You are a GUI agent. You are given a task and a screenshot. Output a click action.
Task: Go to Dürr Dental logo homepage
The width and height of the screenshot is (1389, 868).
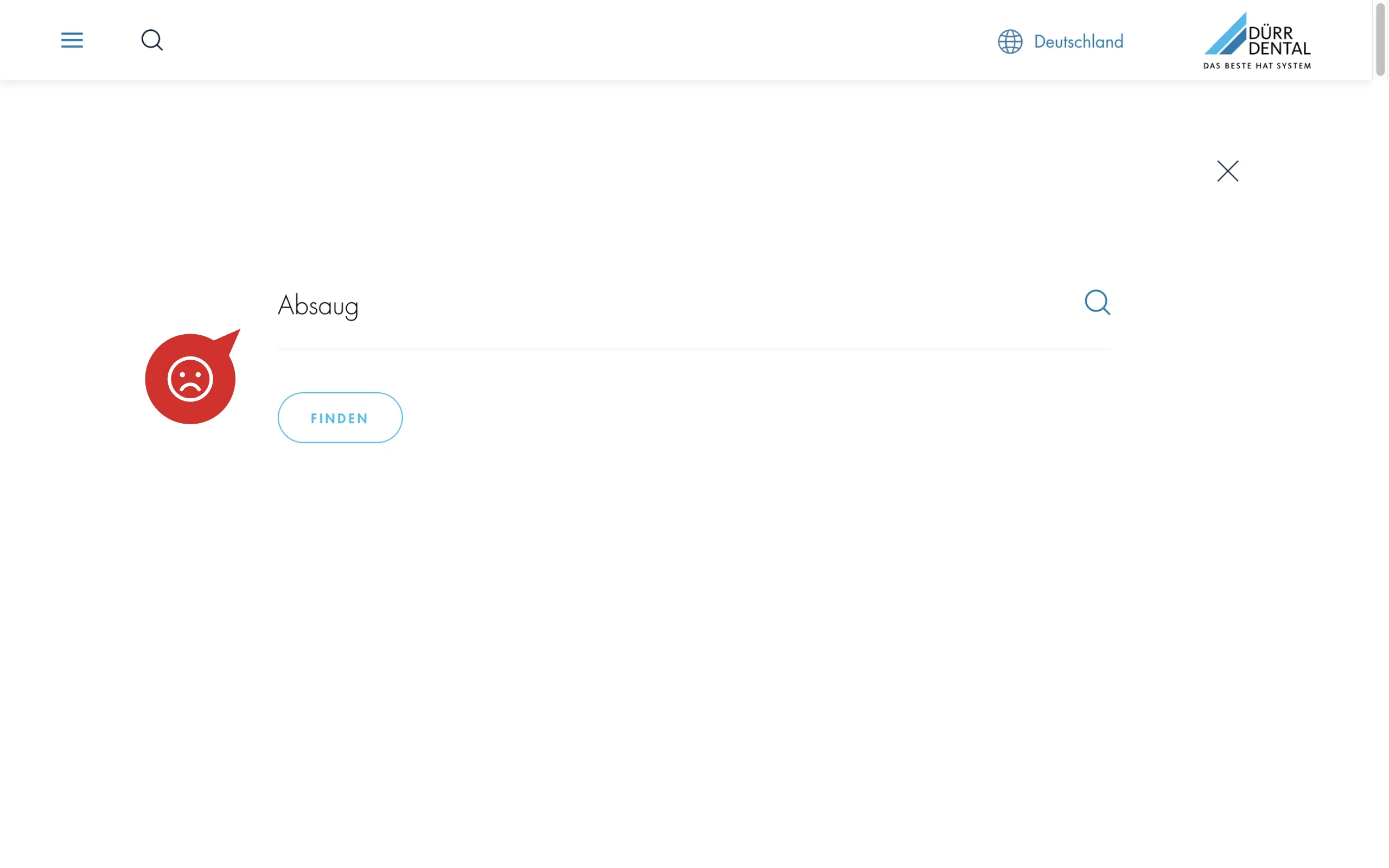[x=1257, y=40]
